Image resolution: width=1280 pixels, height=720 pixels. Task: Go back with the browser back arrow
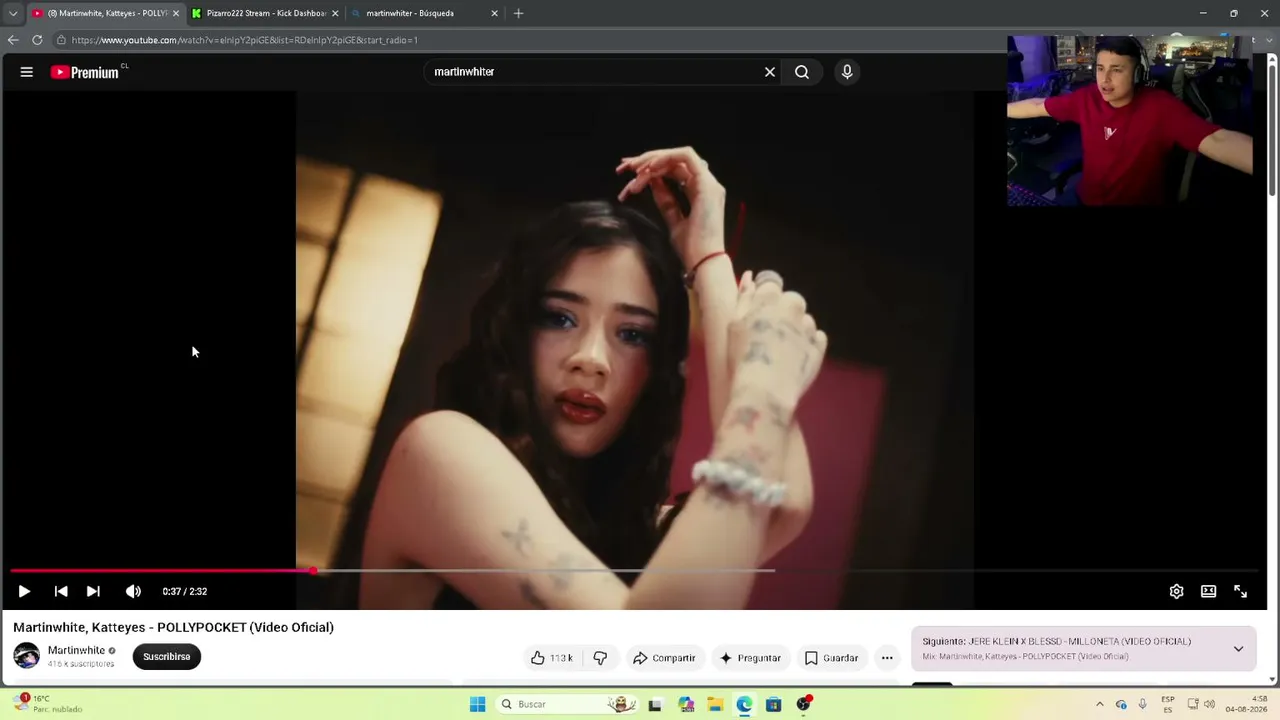pos(13,40)
